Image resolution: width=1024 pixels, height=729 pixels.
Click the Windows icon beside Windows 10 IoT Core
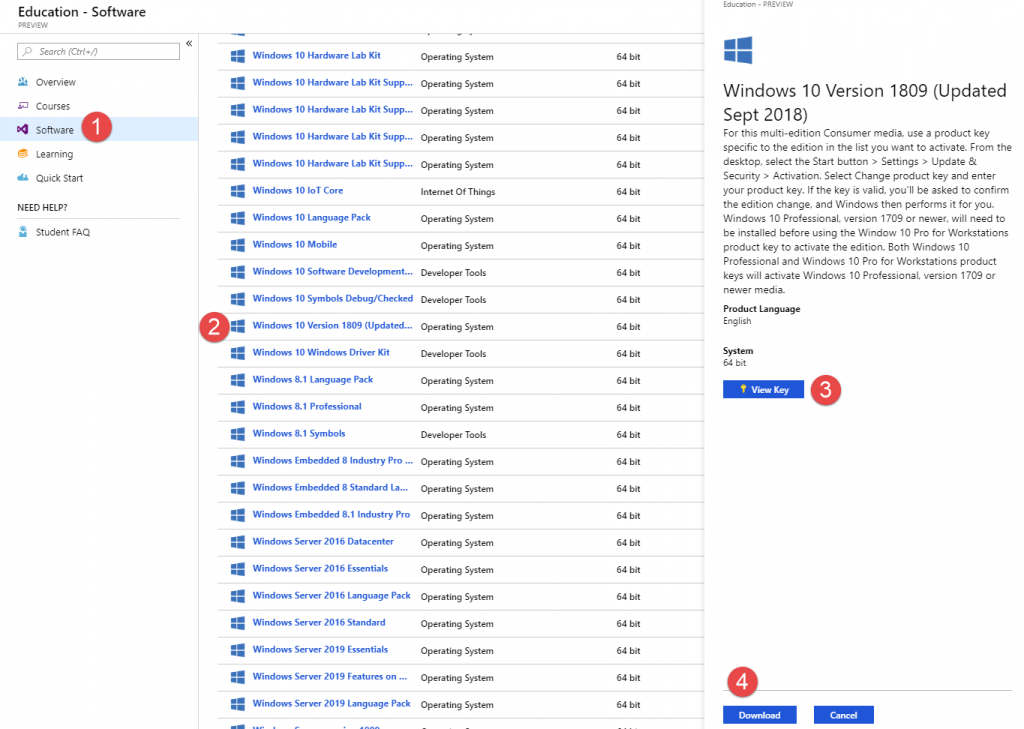click(x=238, y=191)
